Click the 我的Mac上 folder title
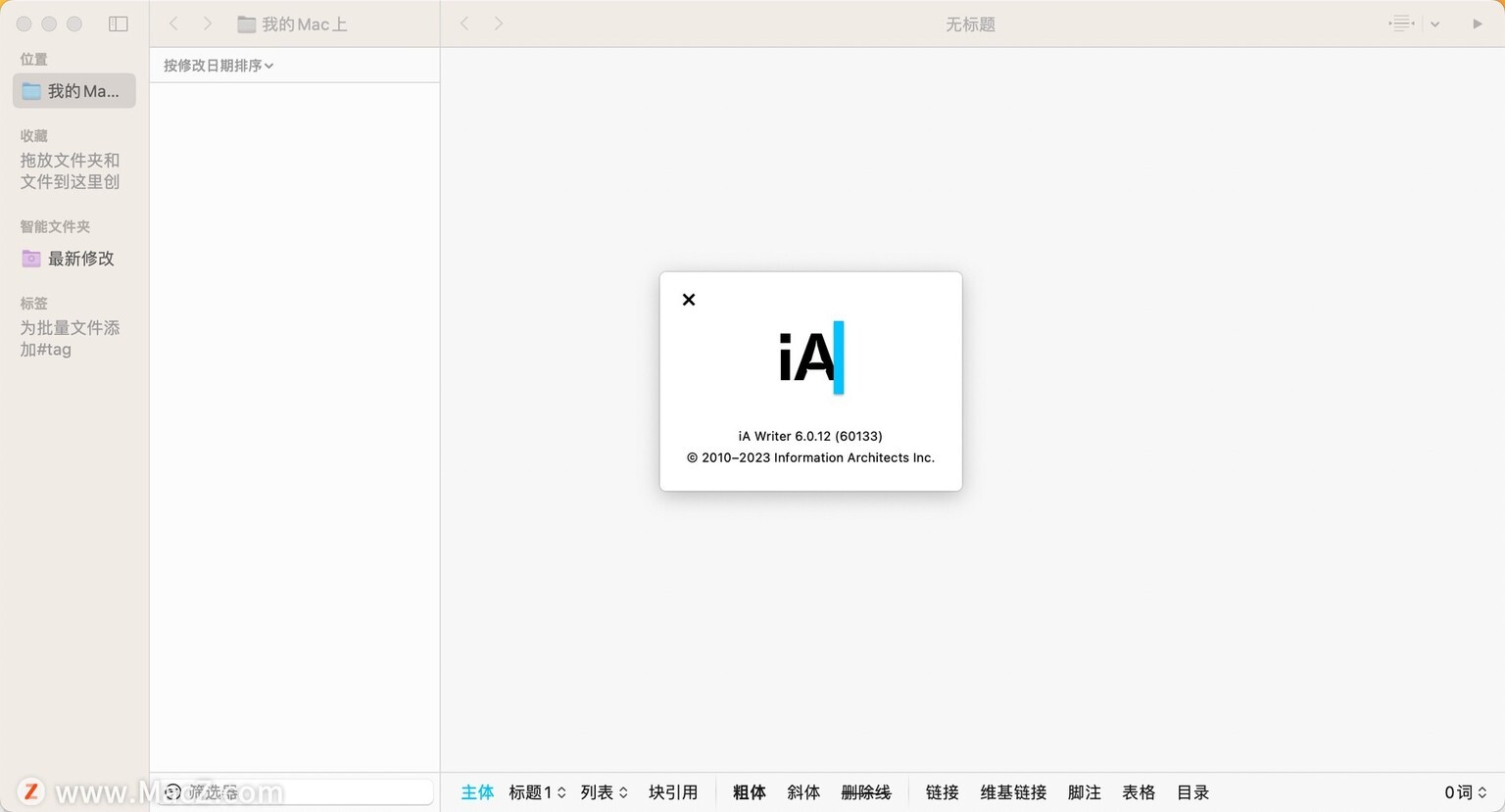1505x812 pixels. [293, 24]
